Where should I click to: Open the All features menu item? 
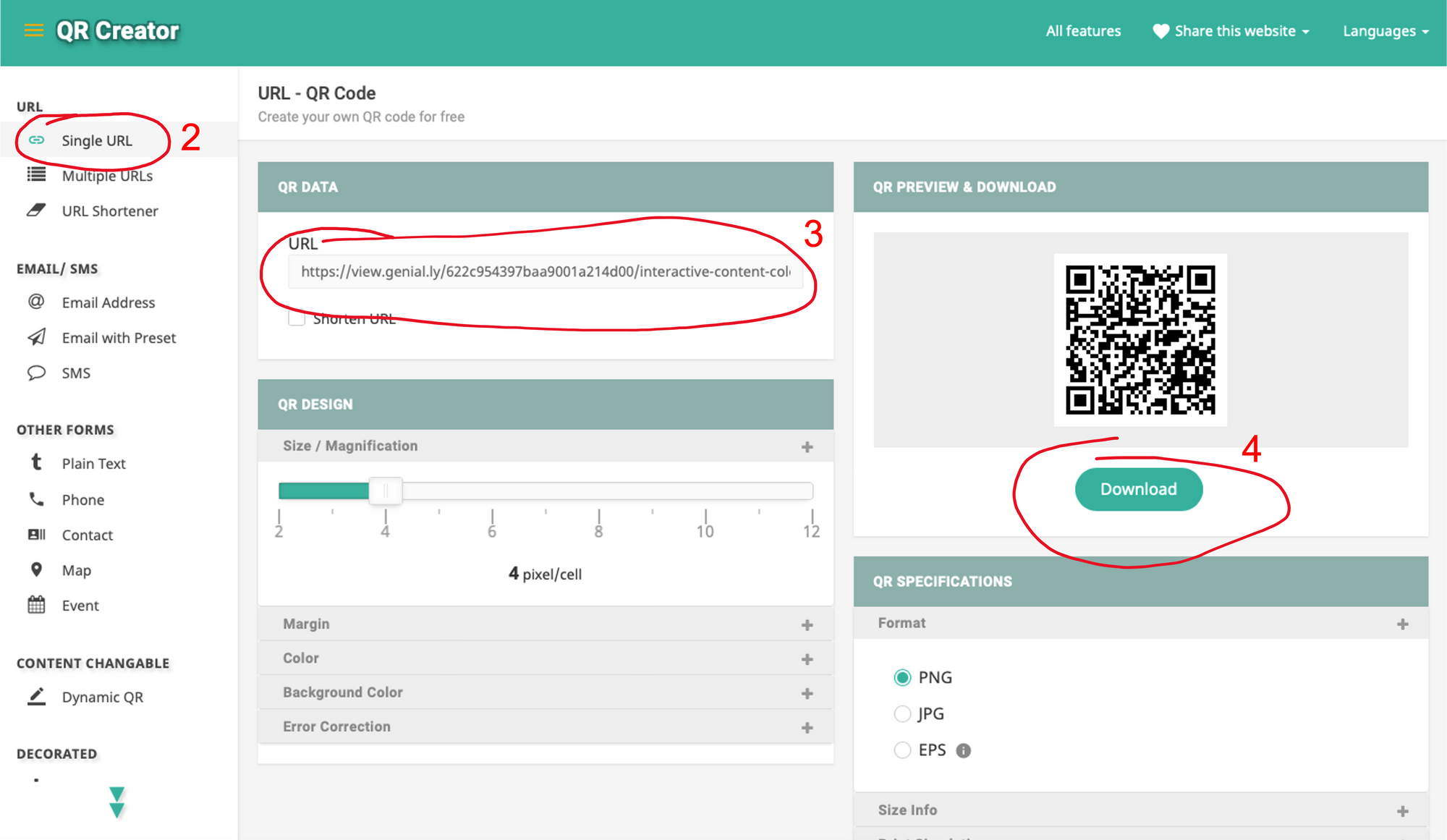tap(1082, 31)
